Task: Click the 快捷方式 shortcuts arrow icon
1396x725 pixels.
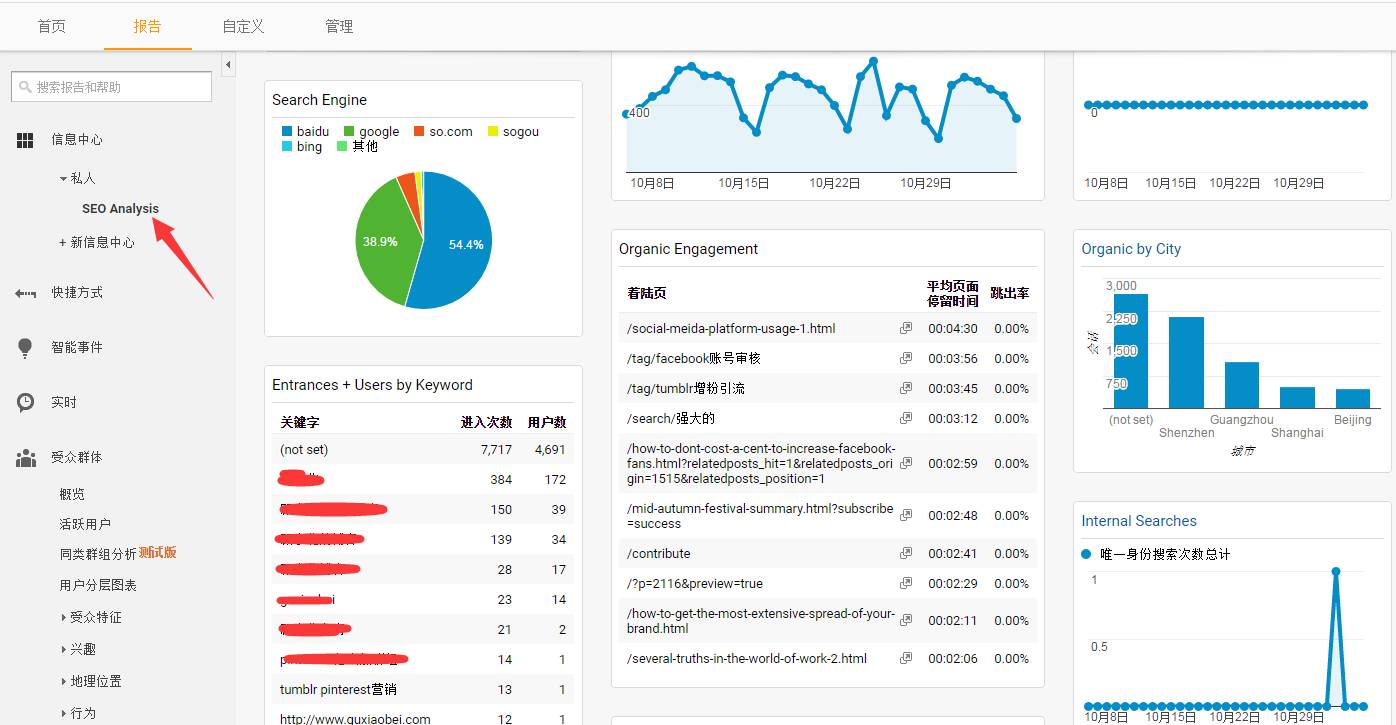Action: coord(25,293)
